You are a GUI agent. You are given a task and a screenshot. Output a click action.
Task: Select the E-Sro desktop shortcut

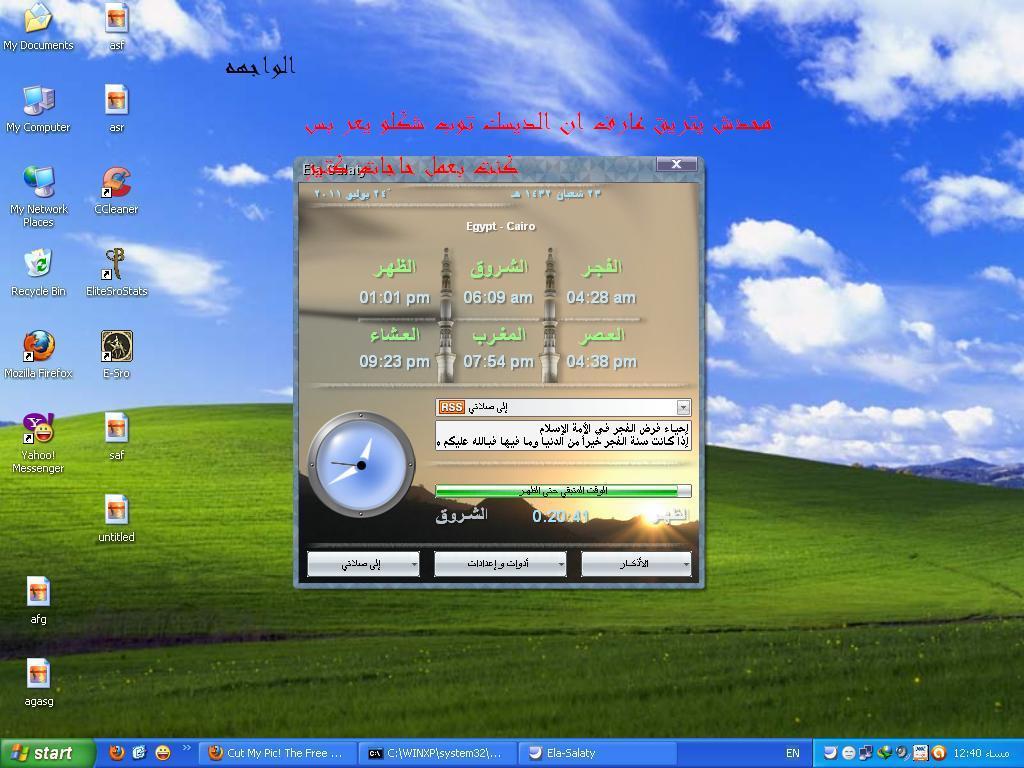(116, 355)
